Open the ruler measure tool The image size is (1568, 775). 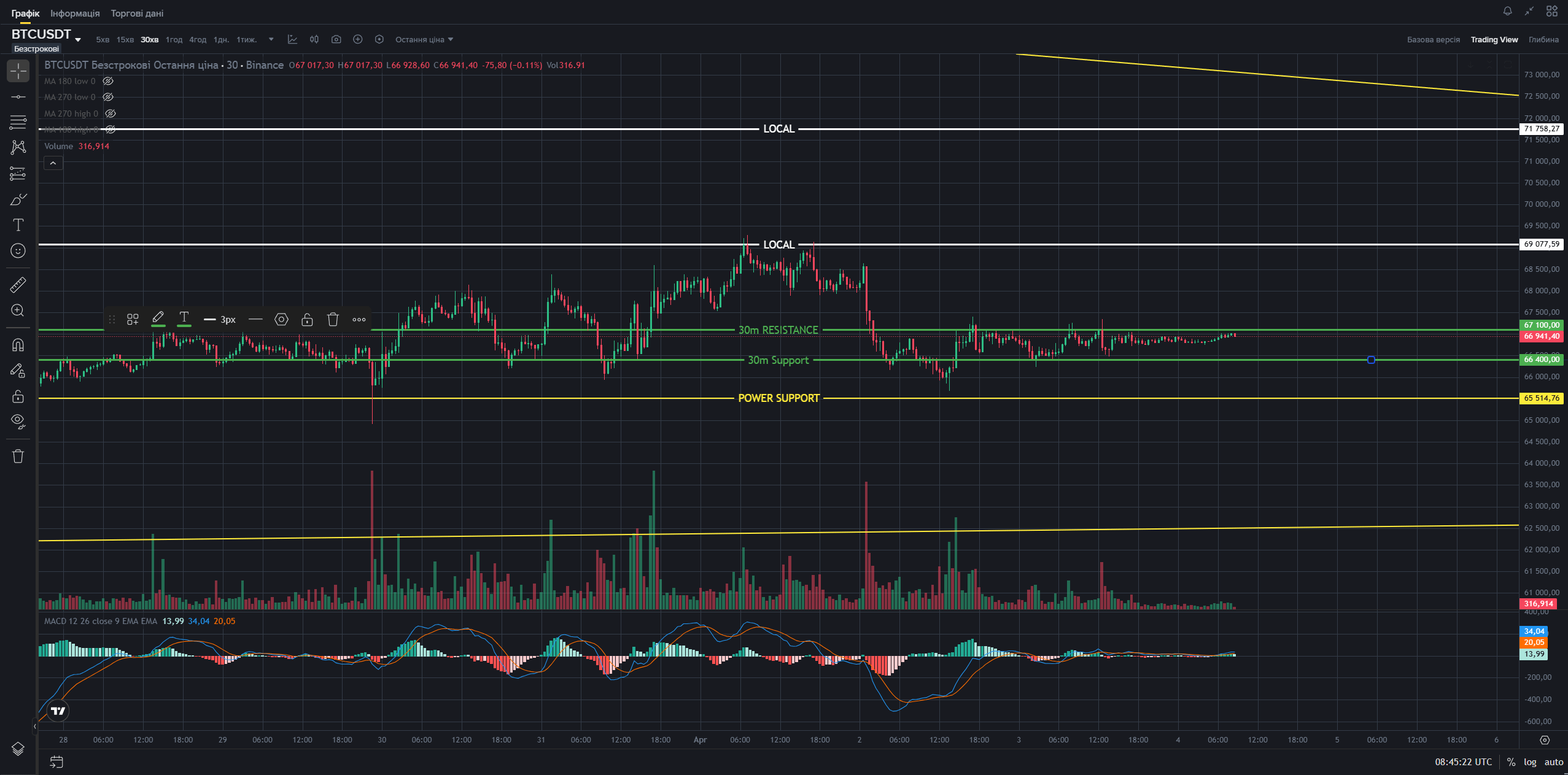click(x=18, y=284)
